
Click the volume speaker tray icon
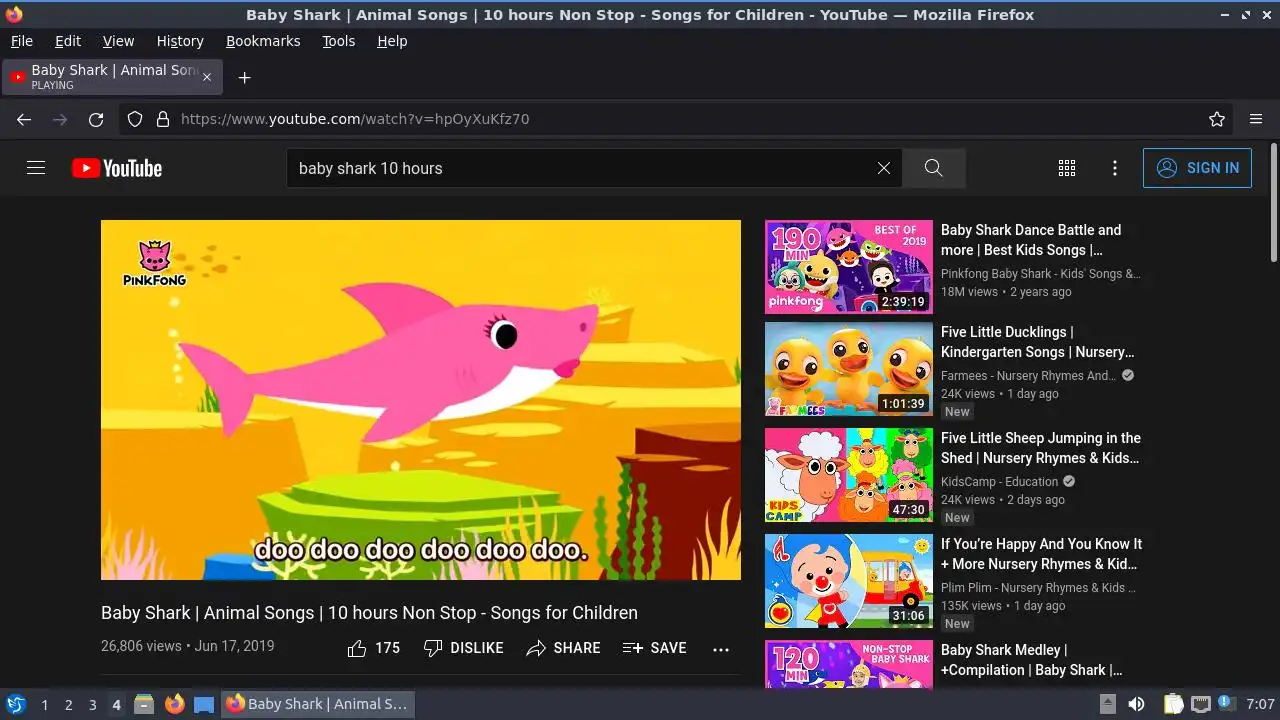[x=1136, y=704]
